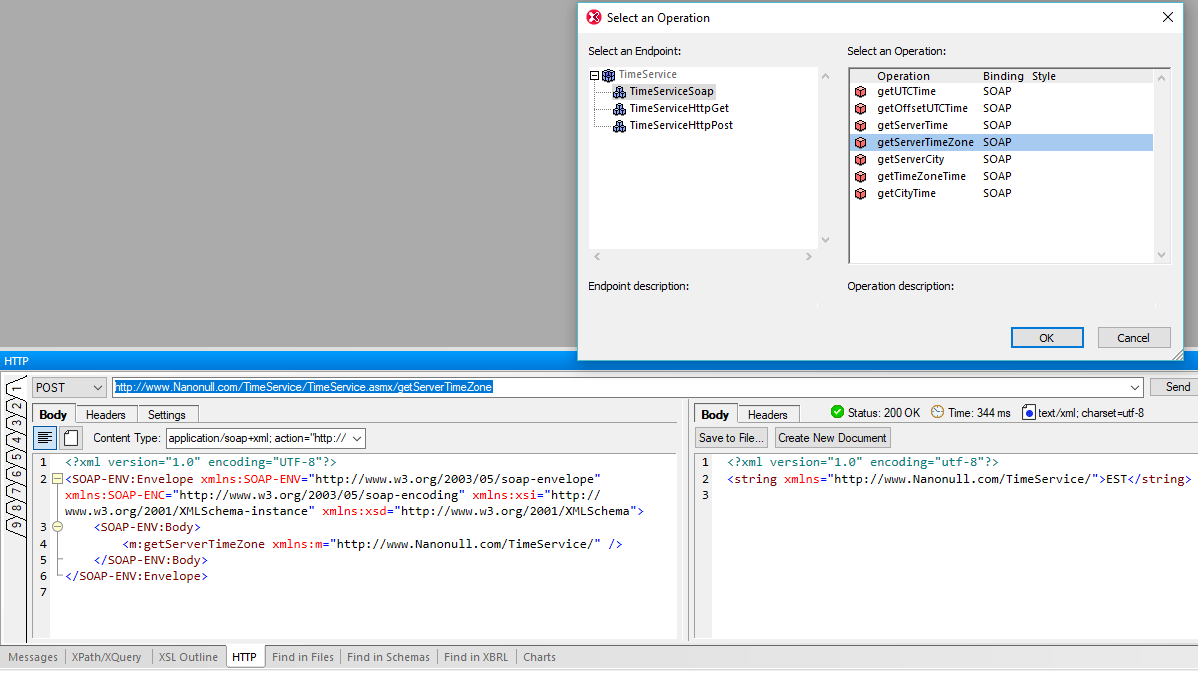The image size is (1198, 673).
Task: Click the getOffsetUTCTime operation cube icon
Action: 861,108
